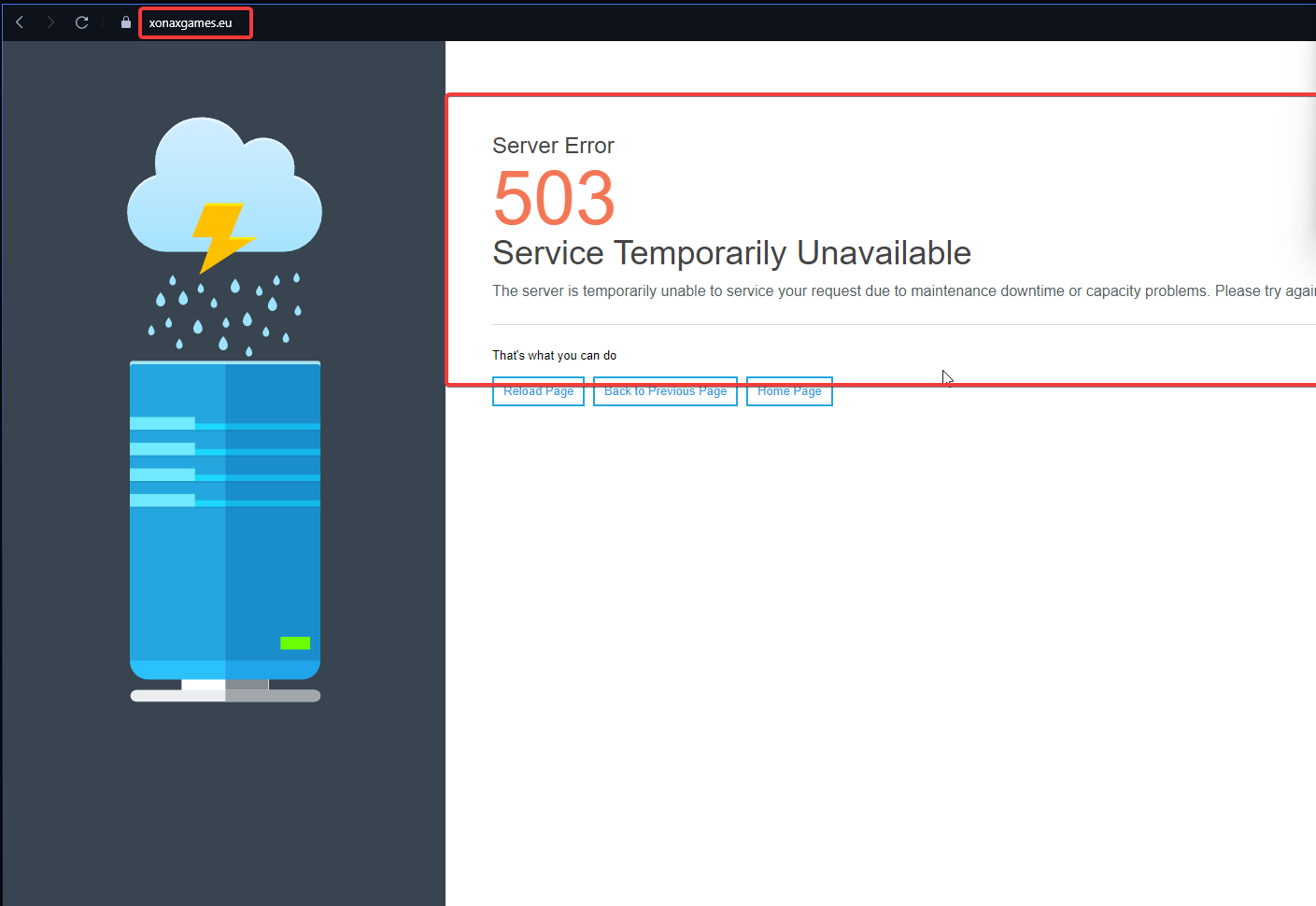Click the padlock site security icon

126,22
